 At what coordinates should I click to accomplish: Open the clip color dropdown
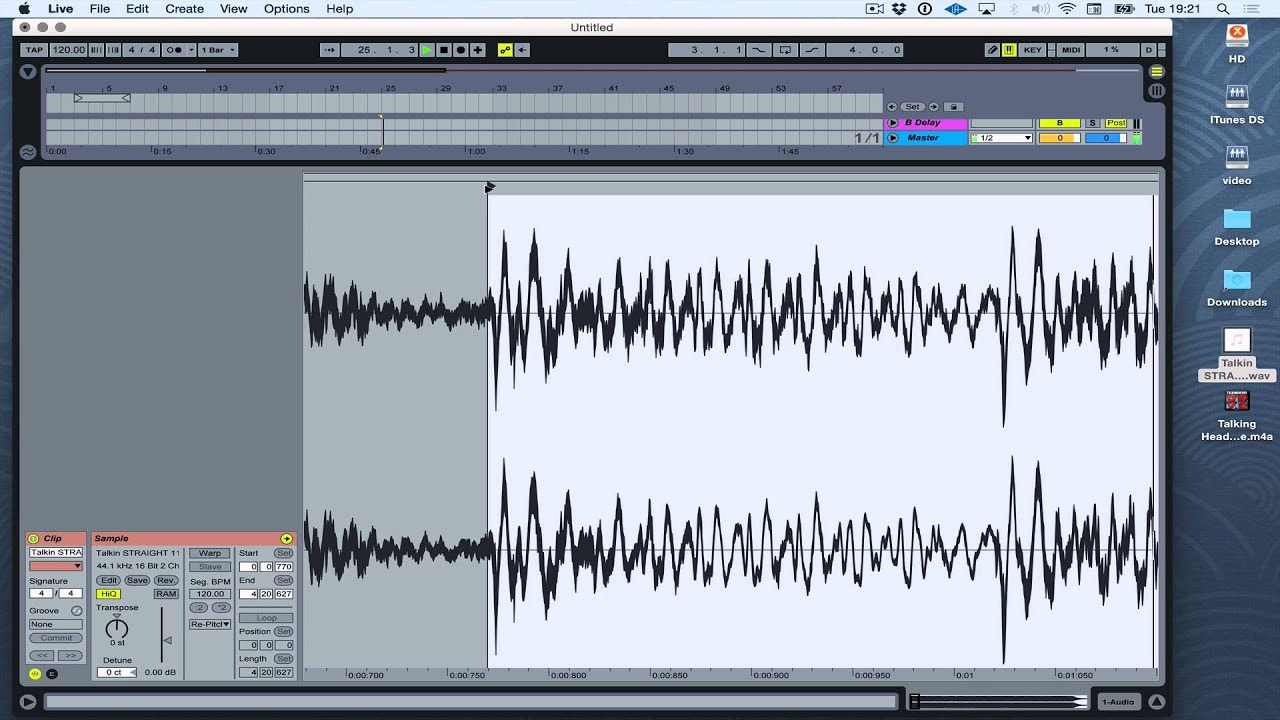(x=56, y=566)
